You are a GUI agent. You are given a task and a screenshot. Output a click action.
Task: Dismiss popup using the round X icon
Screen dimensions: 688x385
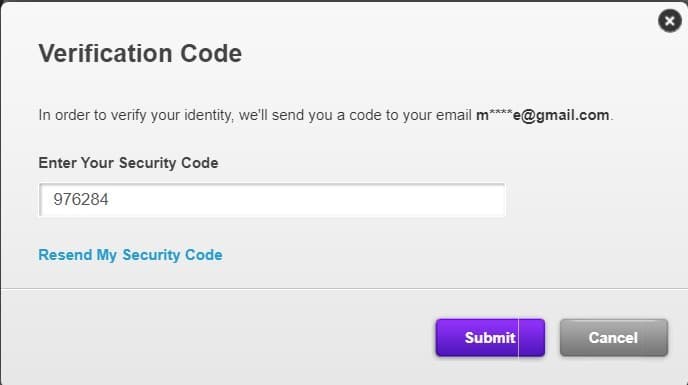pyautogui.click(x=670, y=21)
